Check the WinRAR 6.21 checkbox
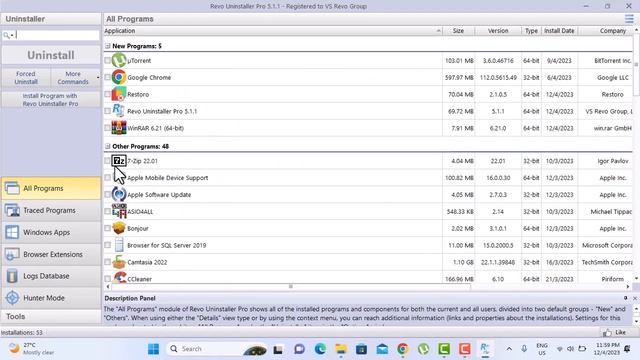Image resolution: width=640 pixels, height=360 pixels. click(107, 128)
